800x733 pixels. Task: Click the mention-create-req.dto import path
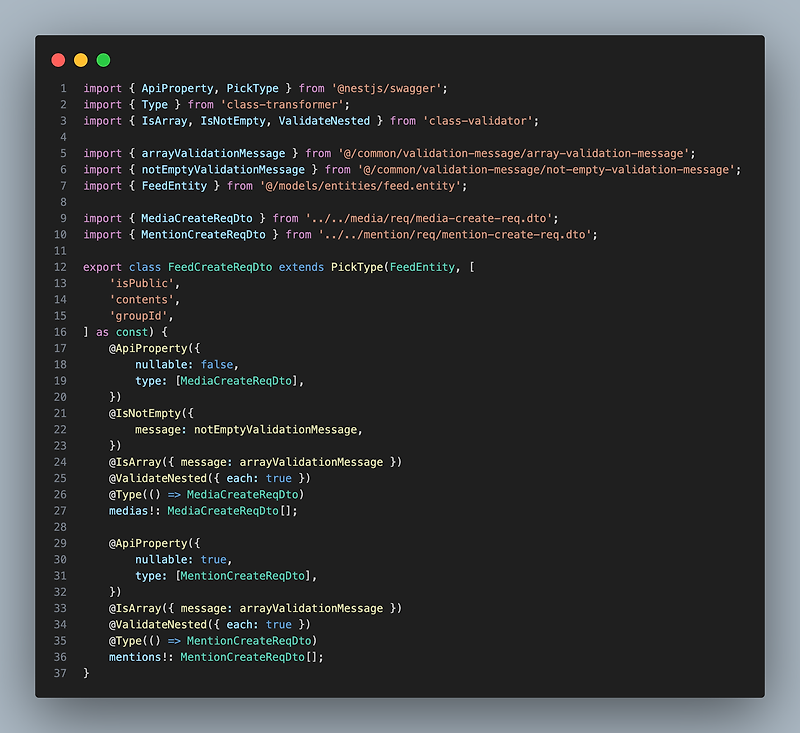pyautogui.click(x=457, y=234)
